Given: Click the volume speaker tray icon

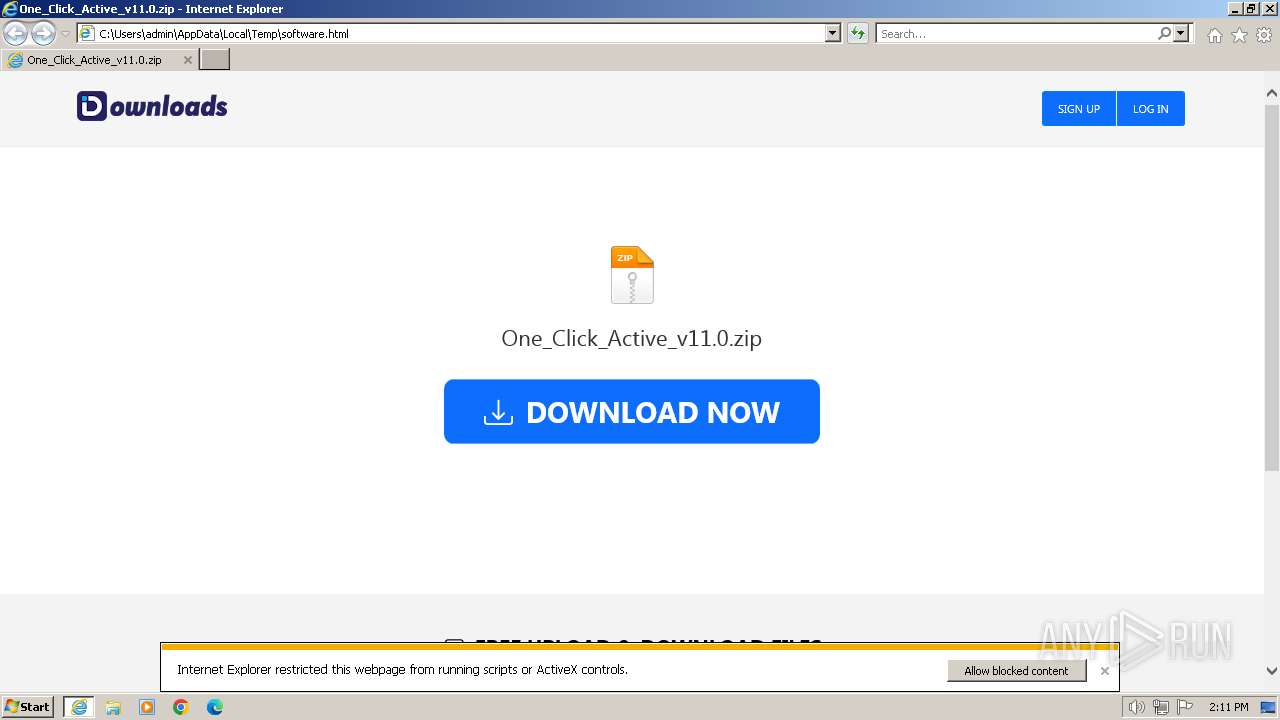Looking at the screenshot, I should click(1136, 707).
